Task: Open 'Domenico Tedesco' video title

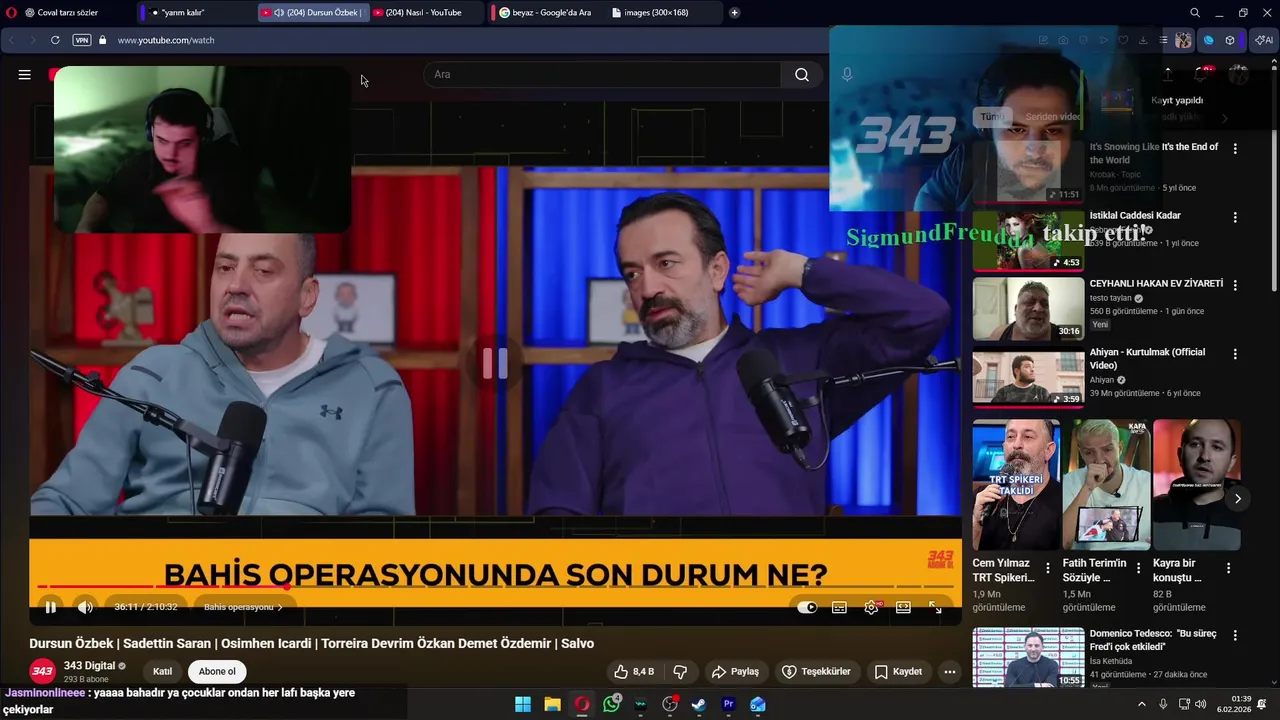Action: 1153,640
